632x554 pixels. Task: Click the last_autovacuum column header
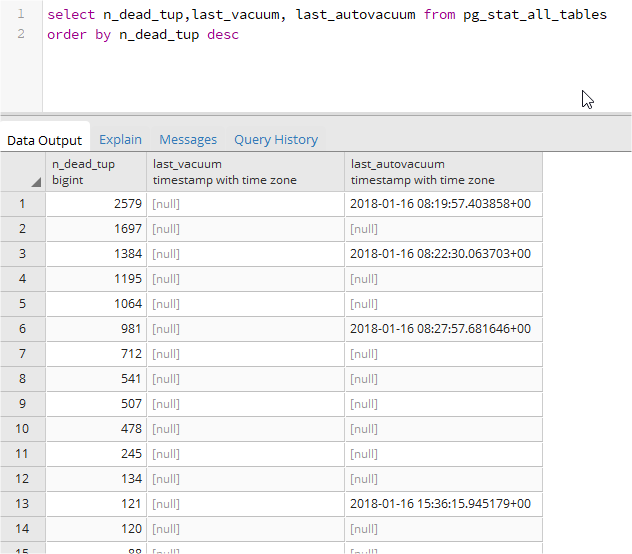tap(443, 171)
